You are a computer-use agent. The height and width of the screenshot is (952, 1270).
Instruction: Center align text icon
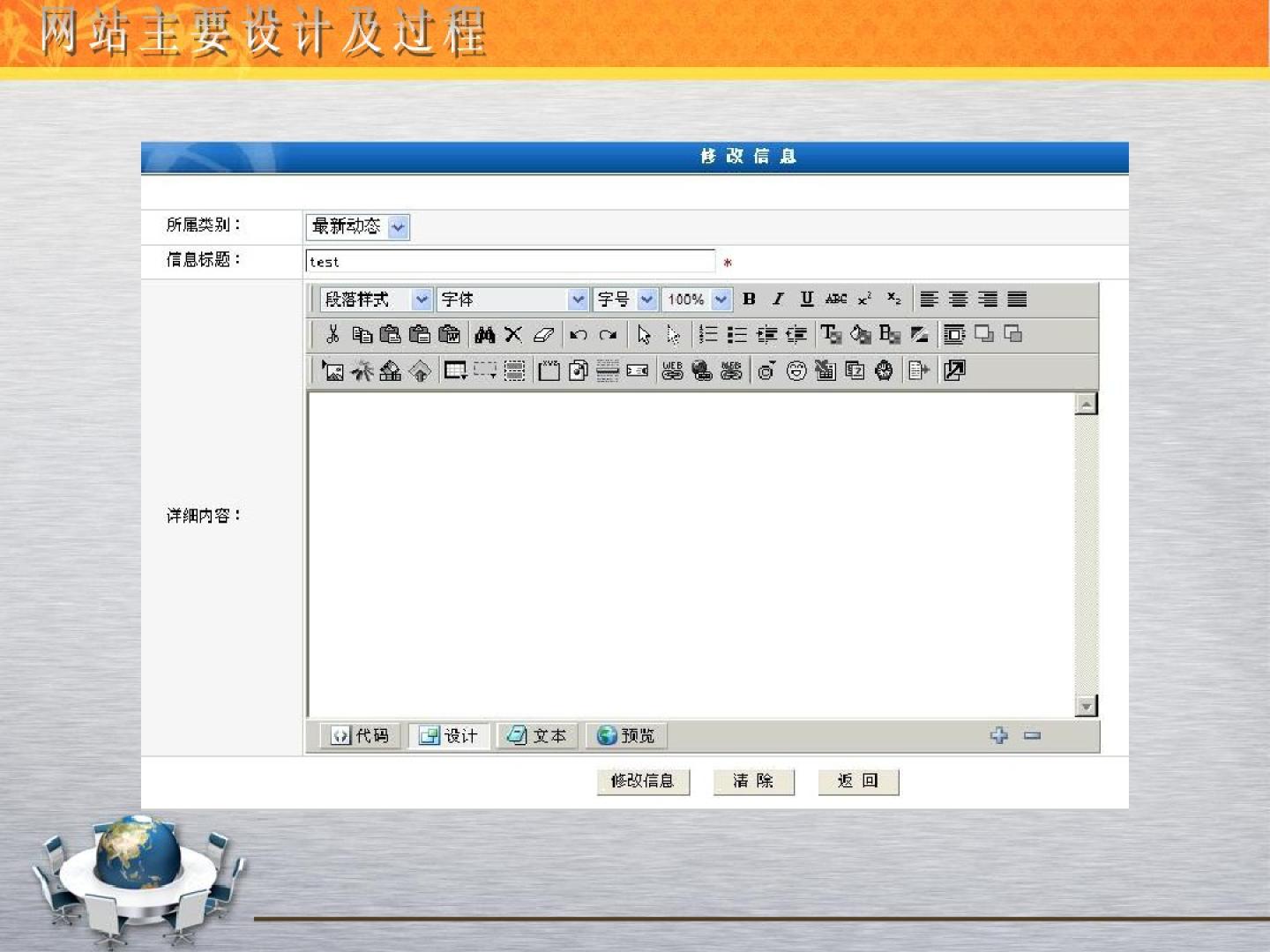pos(958,299)
